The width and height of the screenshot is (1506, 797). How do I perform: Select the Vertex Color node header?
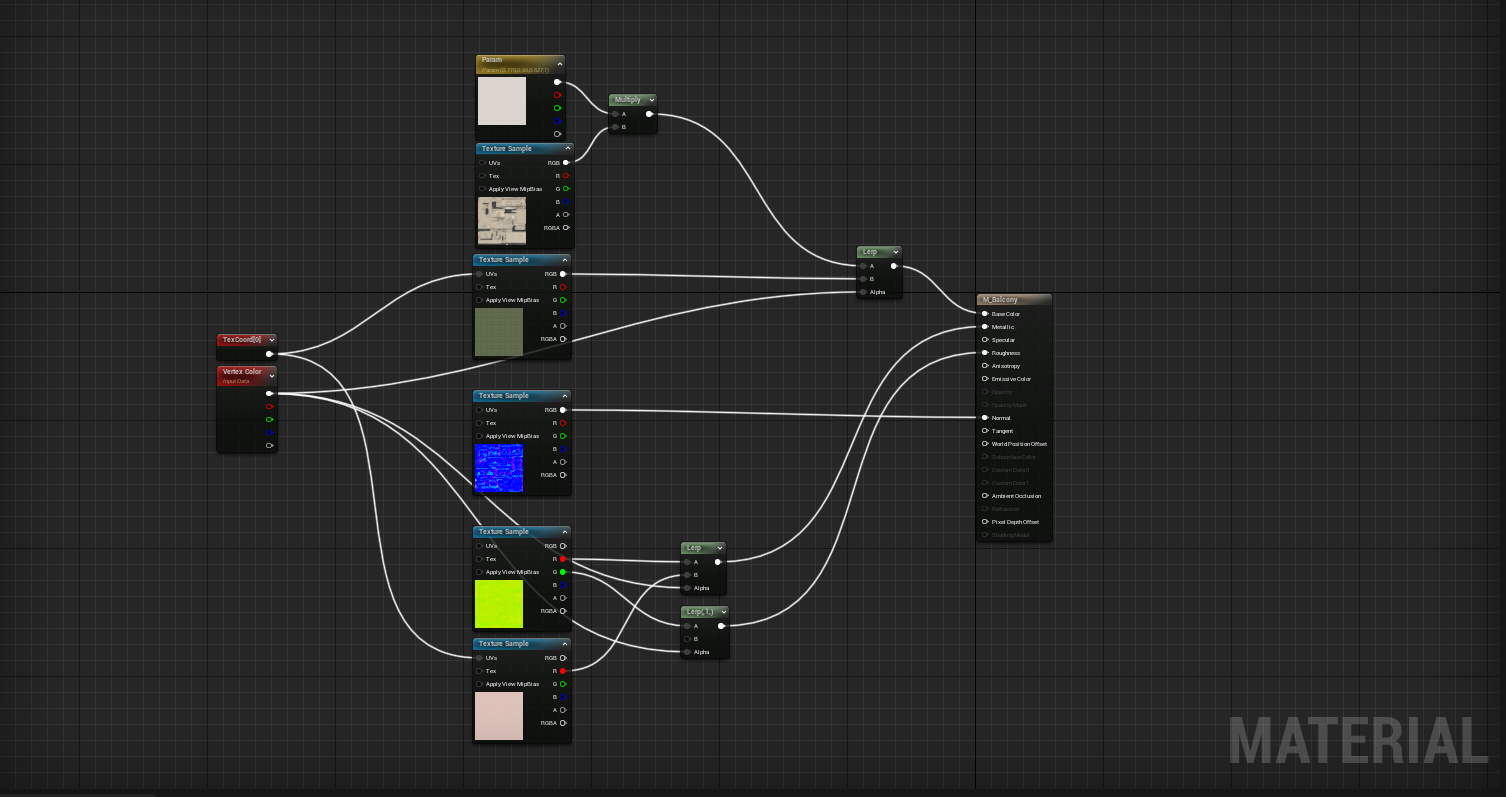click(244, 372)
